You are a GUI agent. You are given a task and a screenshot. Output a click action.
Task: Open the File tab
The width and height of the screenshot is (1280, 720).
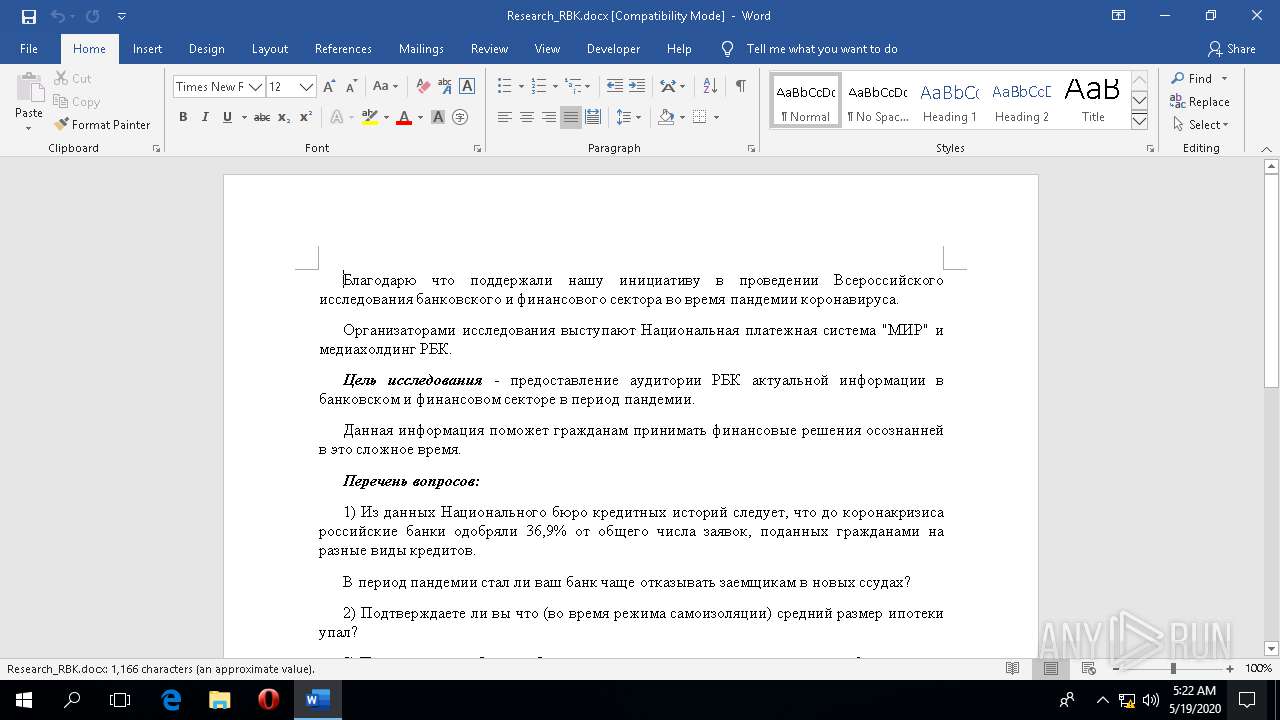point(29,49)
